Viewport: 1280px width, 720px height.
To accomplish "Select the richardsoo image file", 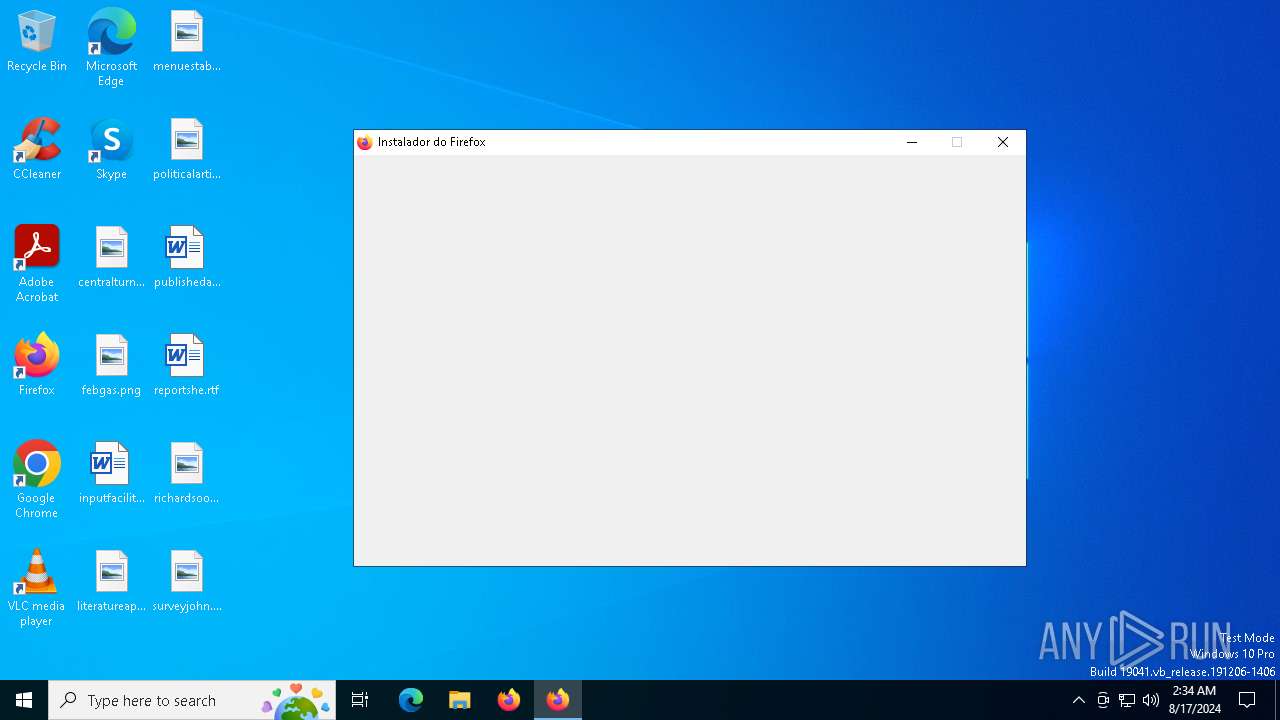I will pos(187,473).
